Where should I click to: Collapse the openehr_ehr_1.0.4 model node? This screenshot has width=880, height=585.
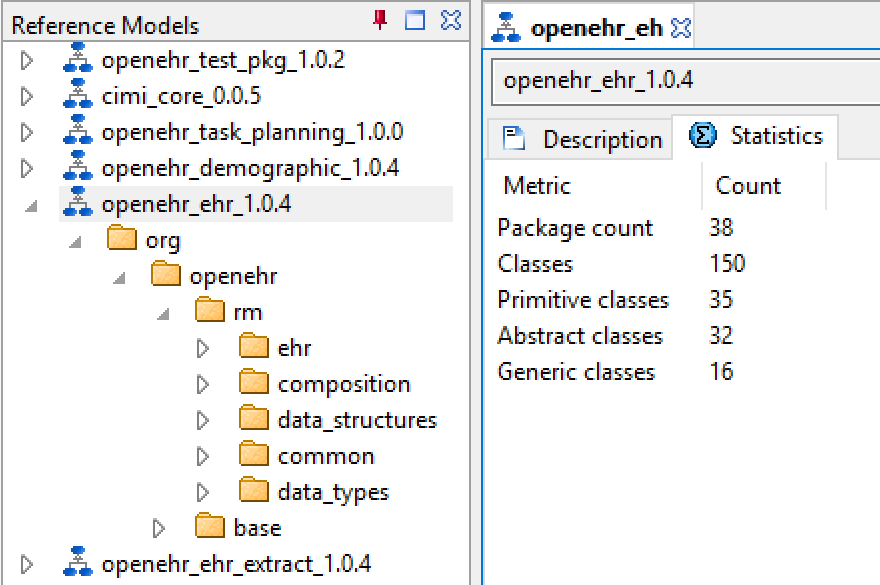coord(31,207)
